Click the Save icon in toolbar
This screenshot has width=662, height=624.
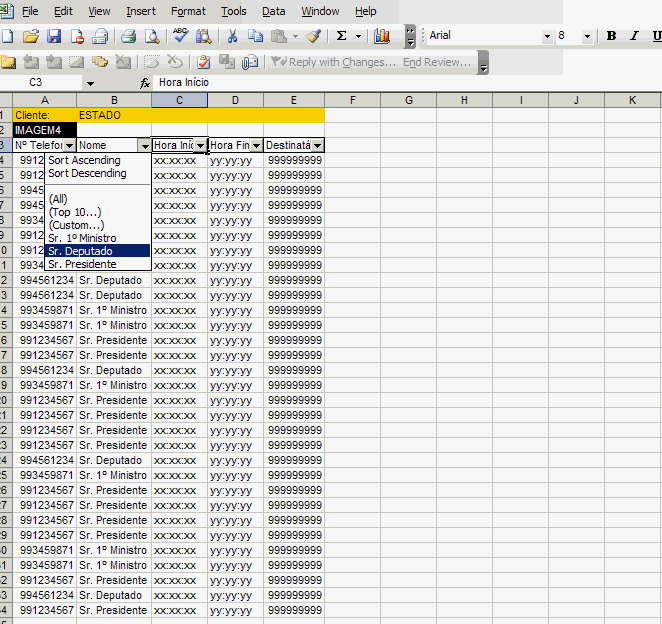pyautogui.click(x=54, y=36)
